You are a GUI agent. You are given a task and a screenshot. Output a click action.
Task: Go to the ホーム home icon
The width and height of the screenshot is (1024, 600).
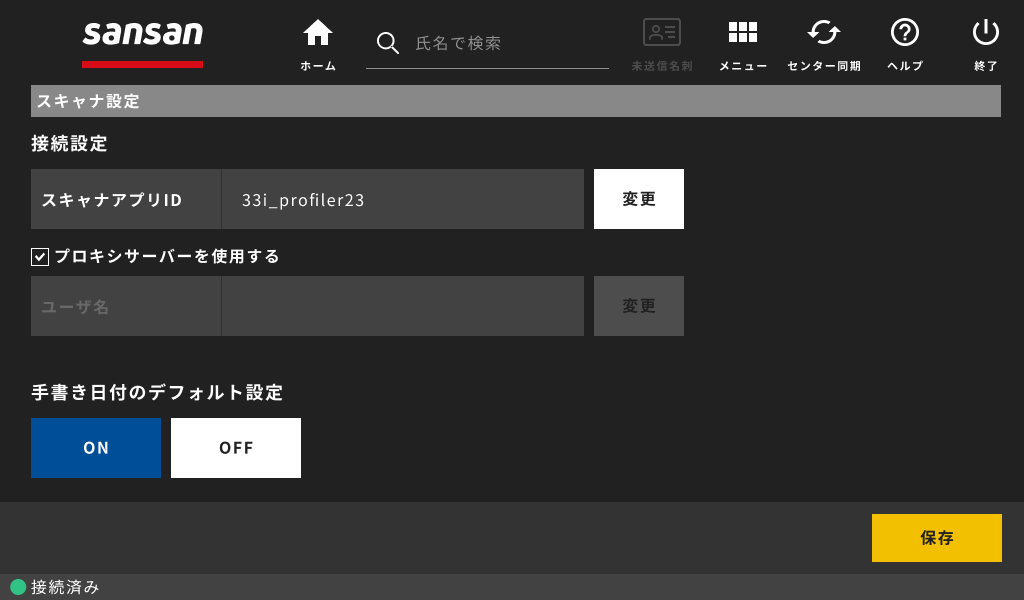[318, 33]
